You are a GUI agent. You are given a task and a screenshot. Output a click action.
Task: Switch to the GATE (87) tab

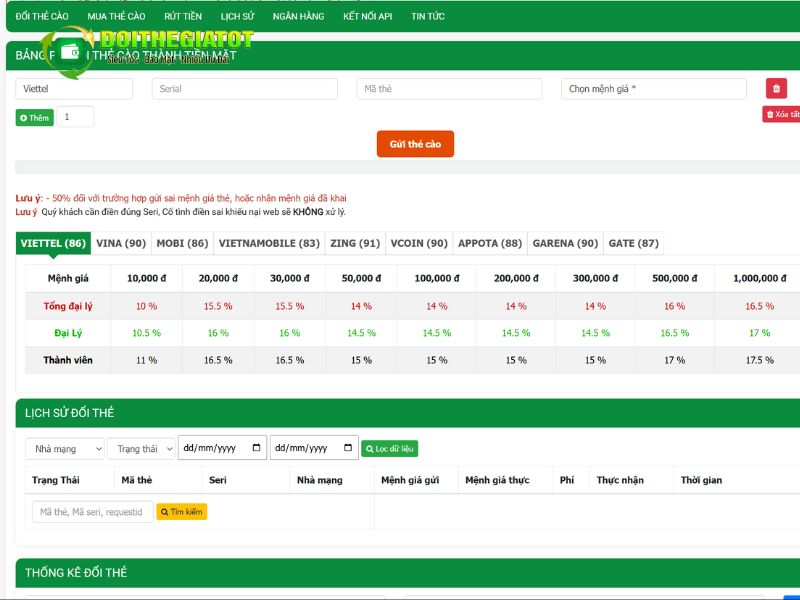point(634,243)
